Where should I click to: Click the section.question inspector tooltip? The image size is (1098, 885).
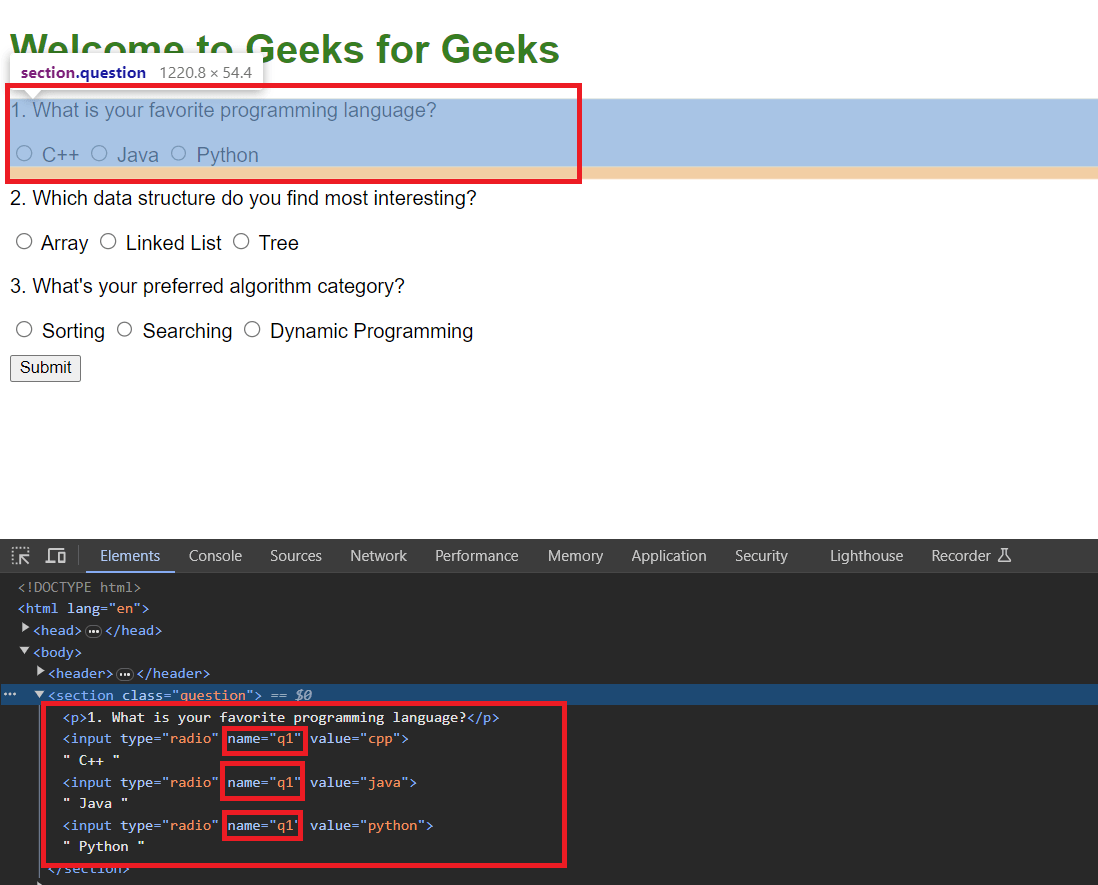point(136,73)
